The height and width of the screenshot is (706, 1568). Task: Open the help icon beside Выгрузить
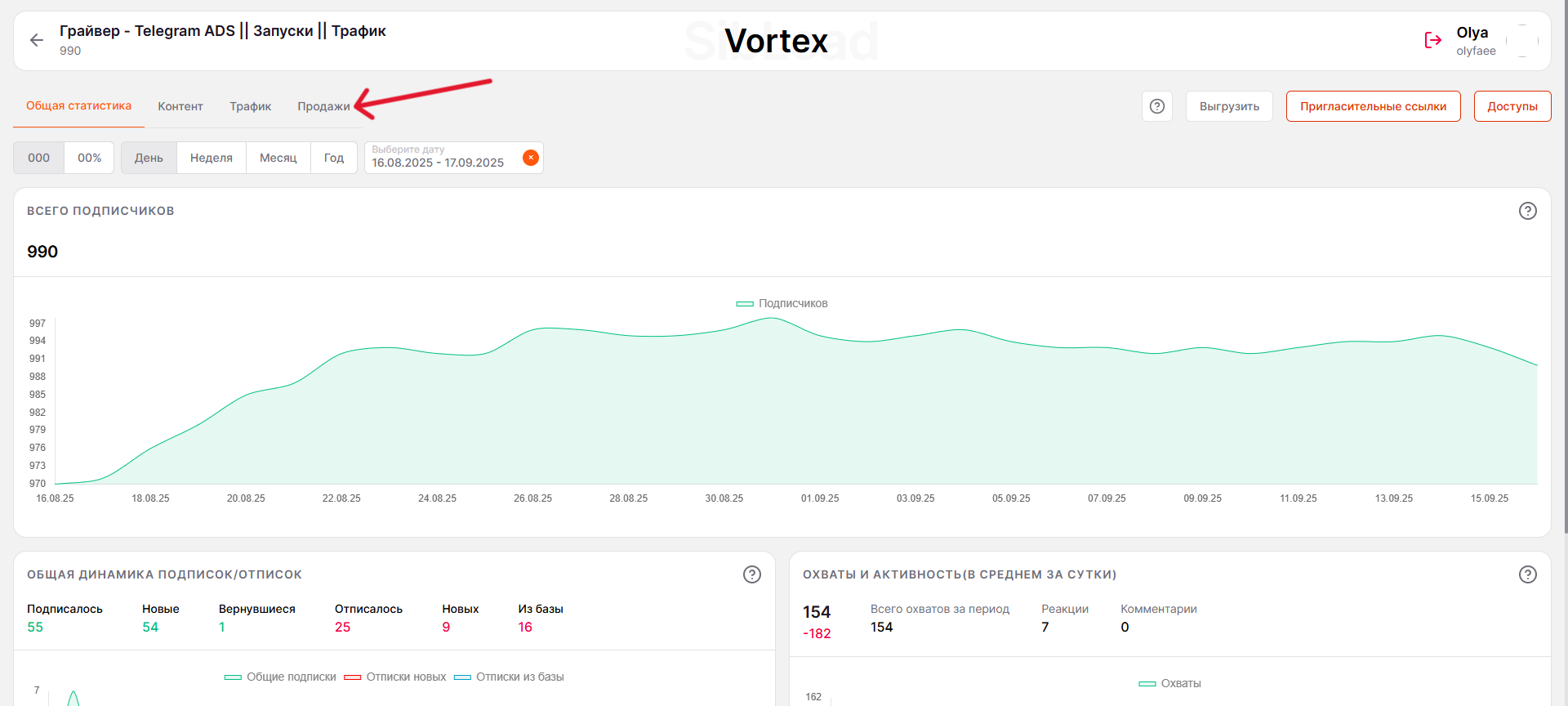[x=1156, y=106]
